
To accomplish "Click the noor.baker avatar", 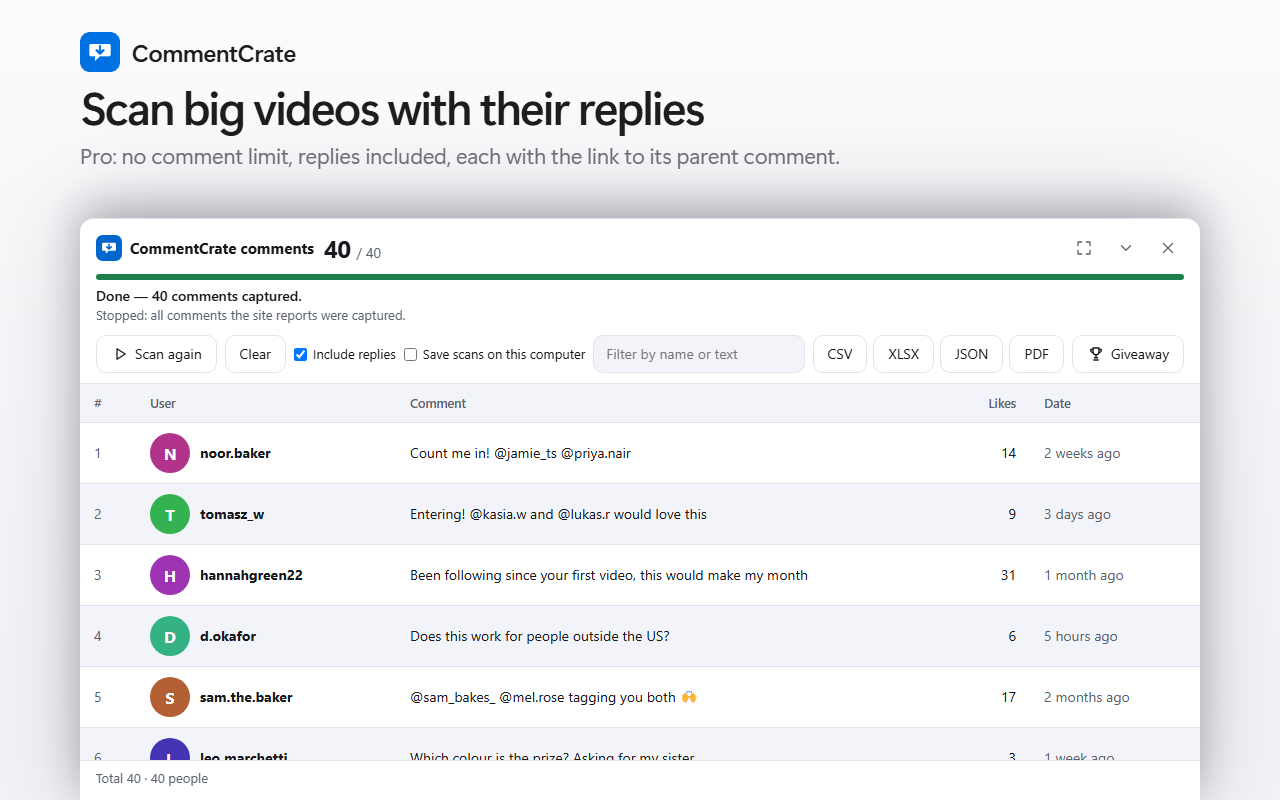I will point(170,453).
